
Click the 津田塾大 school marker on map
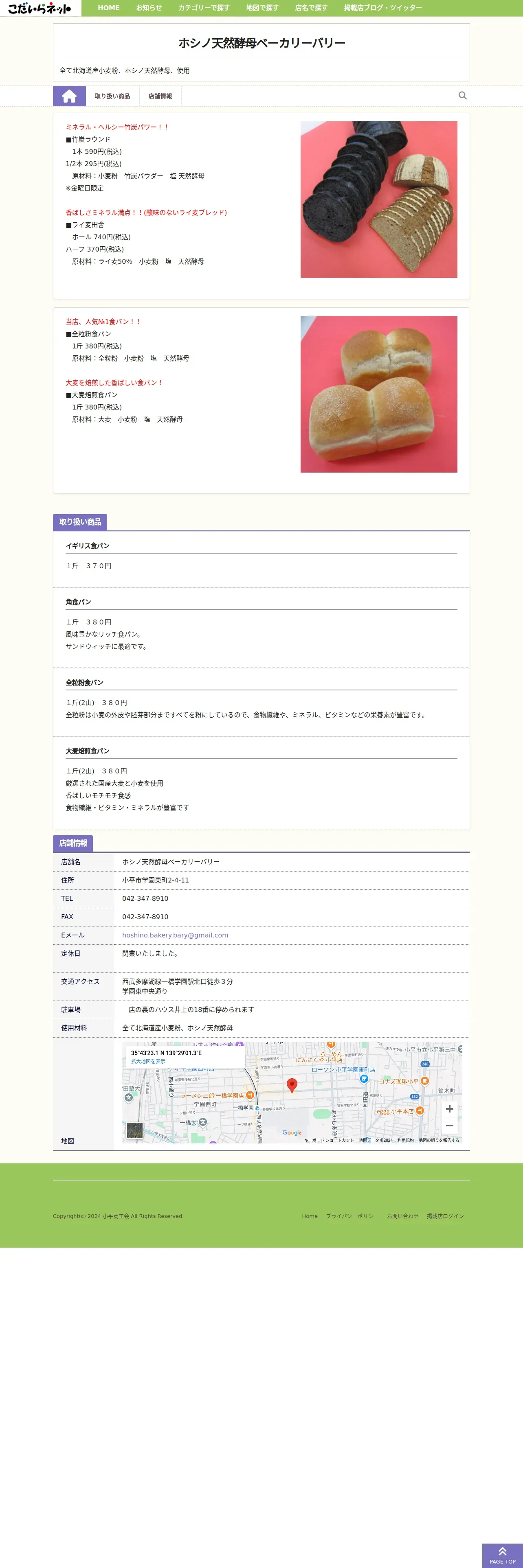[128, 1097]
